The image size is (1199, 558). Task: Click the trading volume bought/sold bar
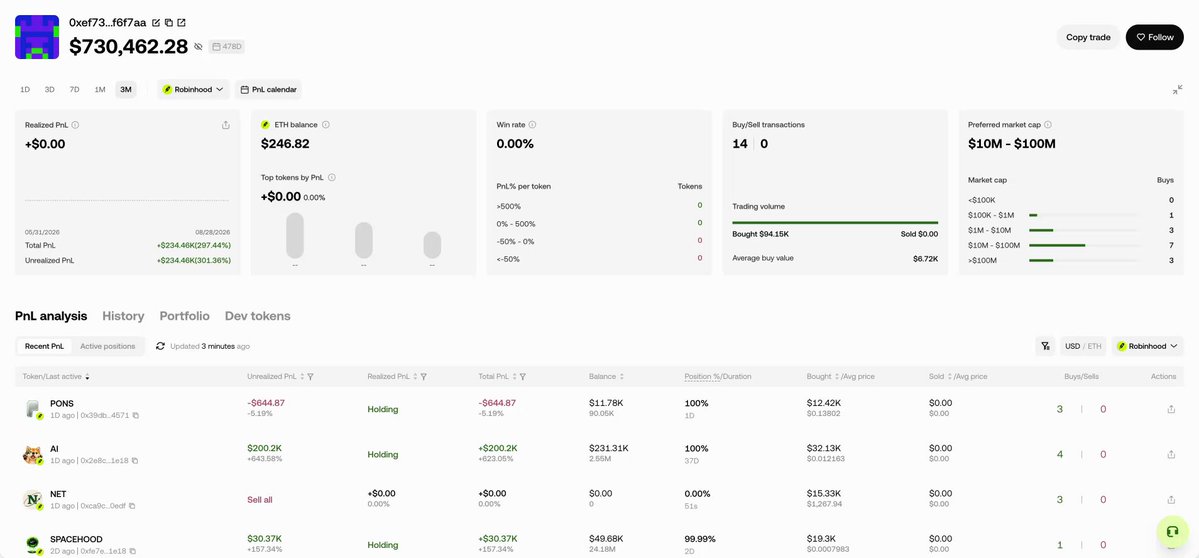(835, 222)
